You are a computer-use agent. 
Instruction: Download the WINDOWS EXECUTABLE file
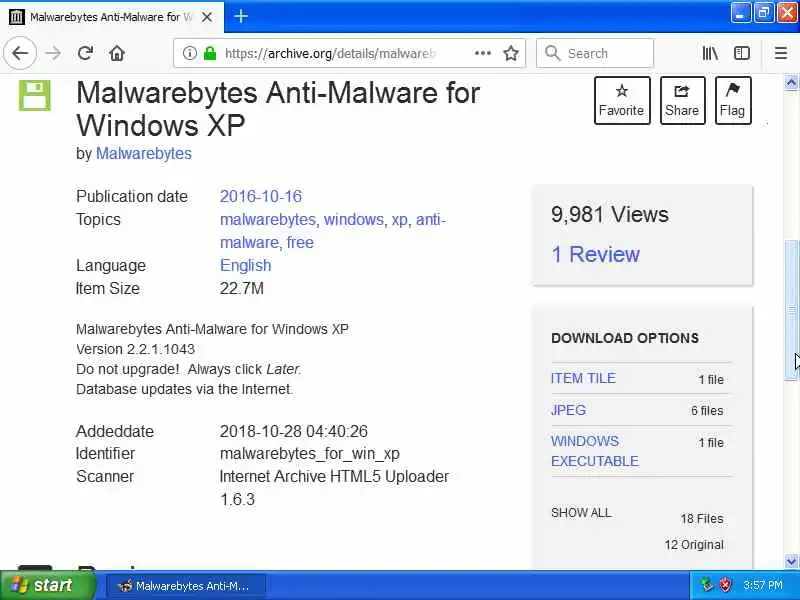coord(595,451)
